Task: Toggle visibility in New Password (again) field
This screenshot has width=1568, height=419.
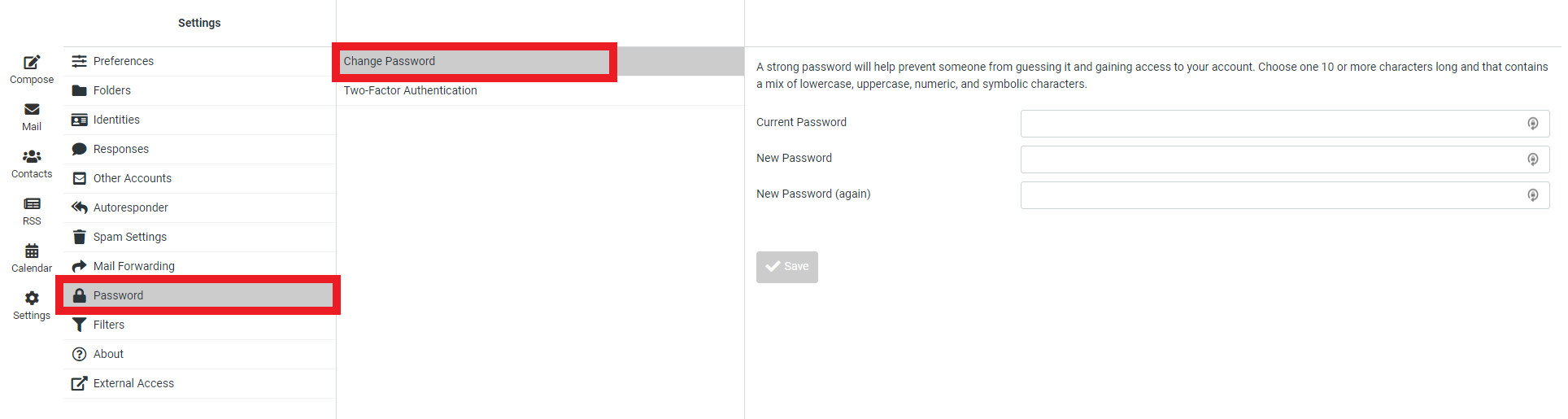Action: coord(1532,195)
